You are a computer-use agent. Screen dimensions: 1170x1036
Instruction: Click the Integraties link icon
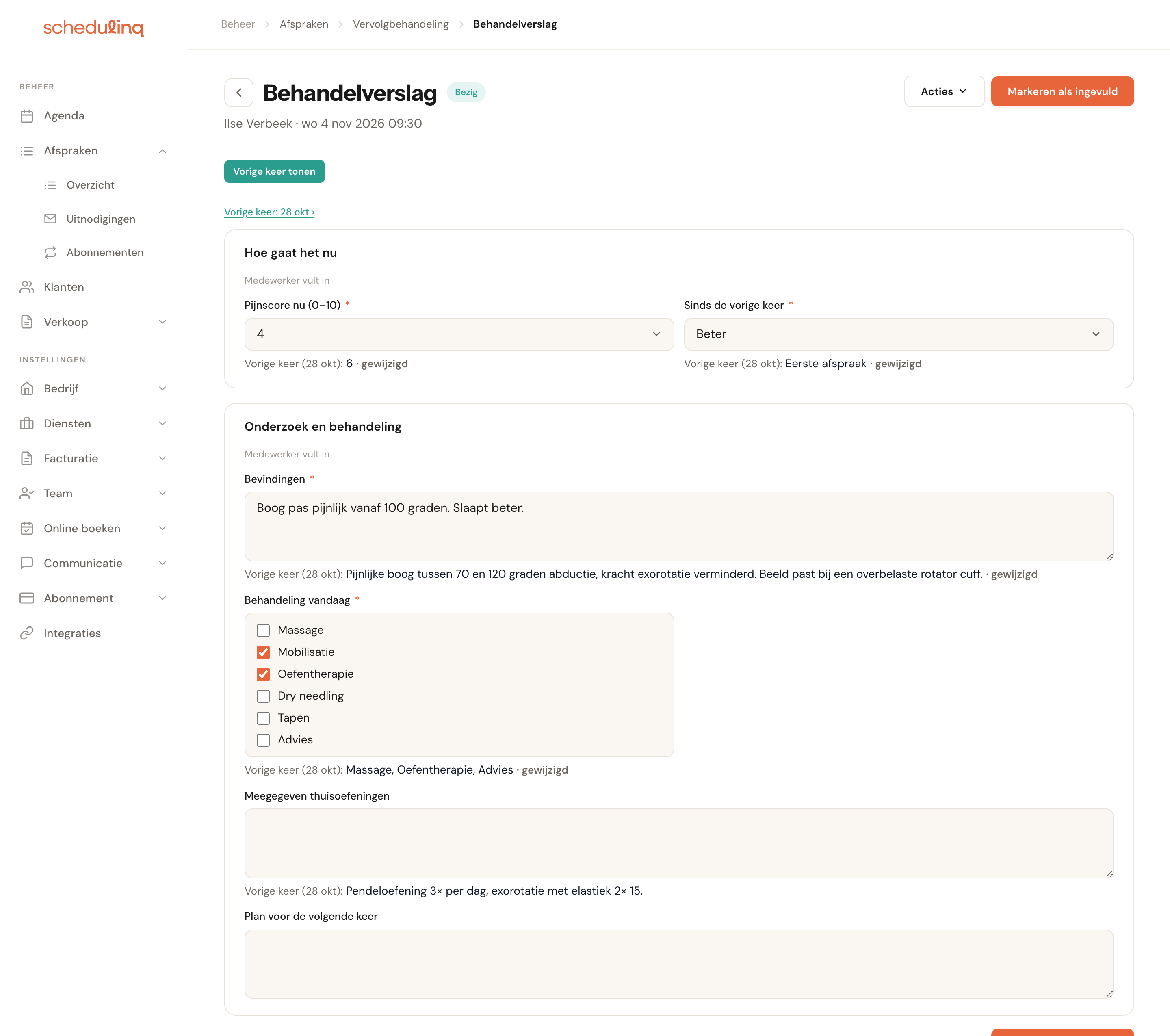(x=27, y=634)
